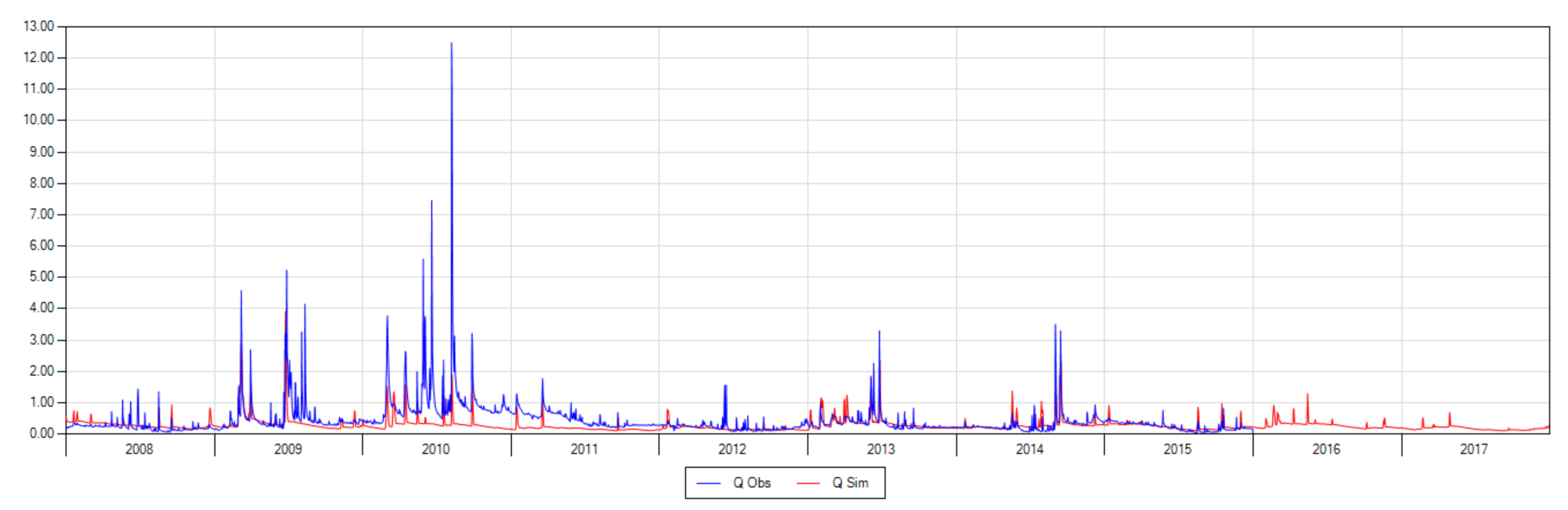Viewport: 1568px width, 510px height.
Task: Click the tallest blue peak in 2010
Action: click(451, 44)
